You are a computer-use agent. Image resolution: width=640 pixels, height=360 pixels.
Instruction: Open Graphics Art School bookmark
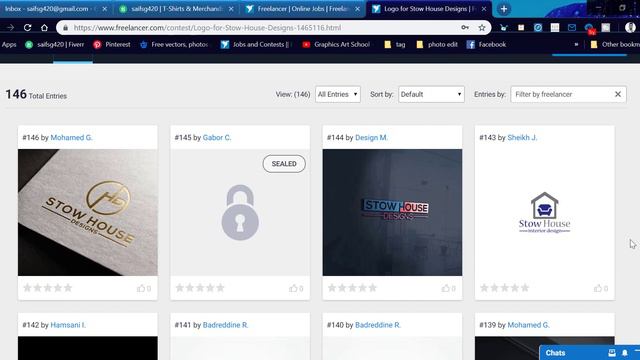[x=336, y=44]
